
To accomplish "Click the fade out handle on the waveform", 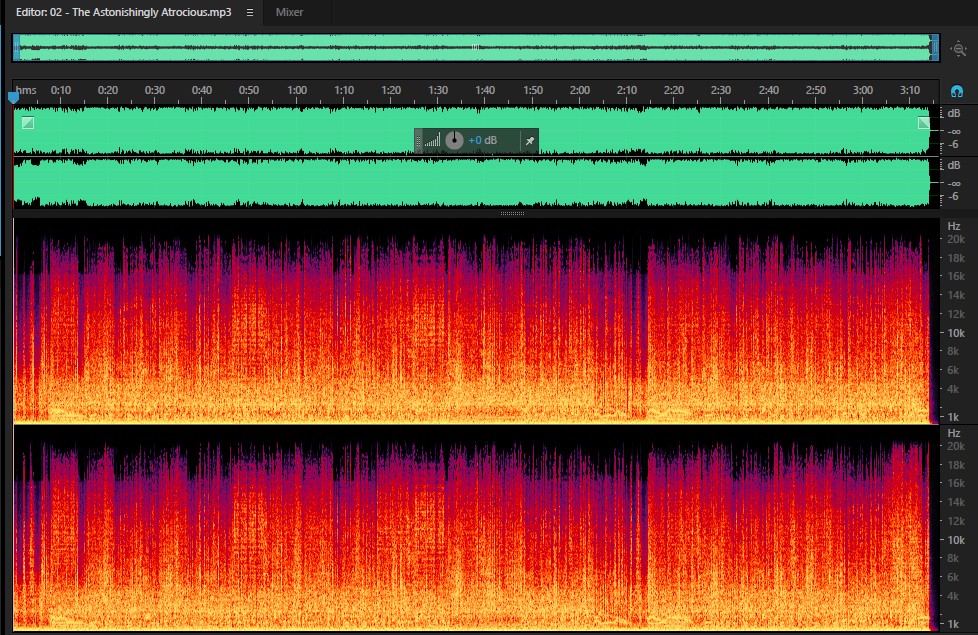I will (924, 123).
